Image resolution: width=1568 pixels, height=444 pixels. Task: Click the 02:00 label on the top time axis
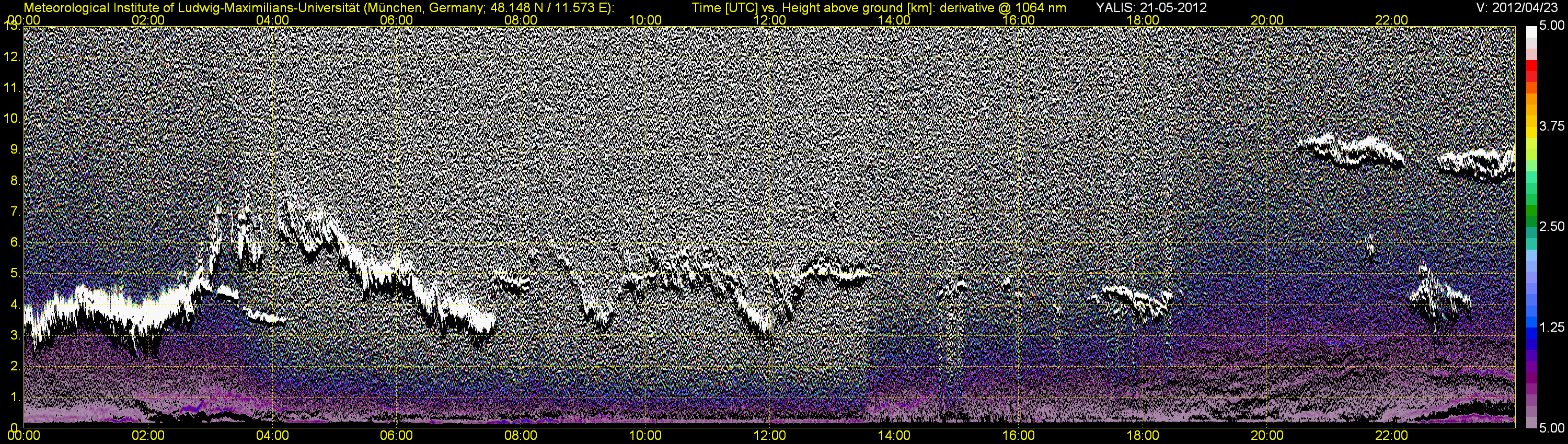click(x=148, y=20)
